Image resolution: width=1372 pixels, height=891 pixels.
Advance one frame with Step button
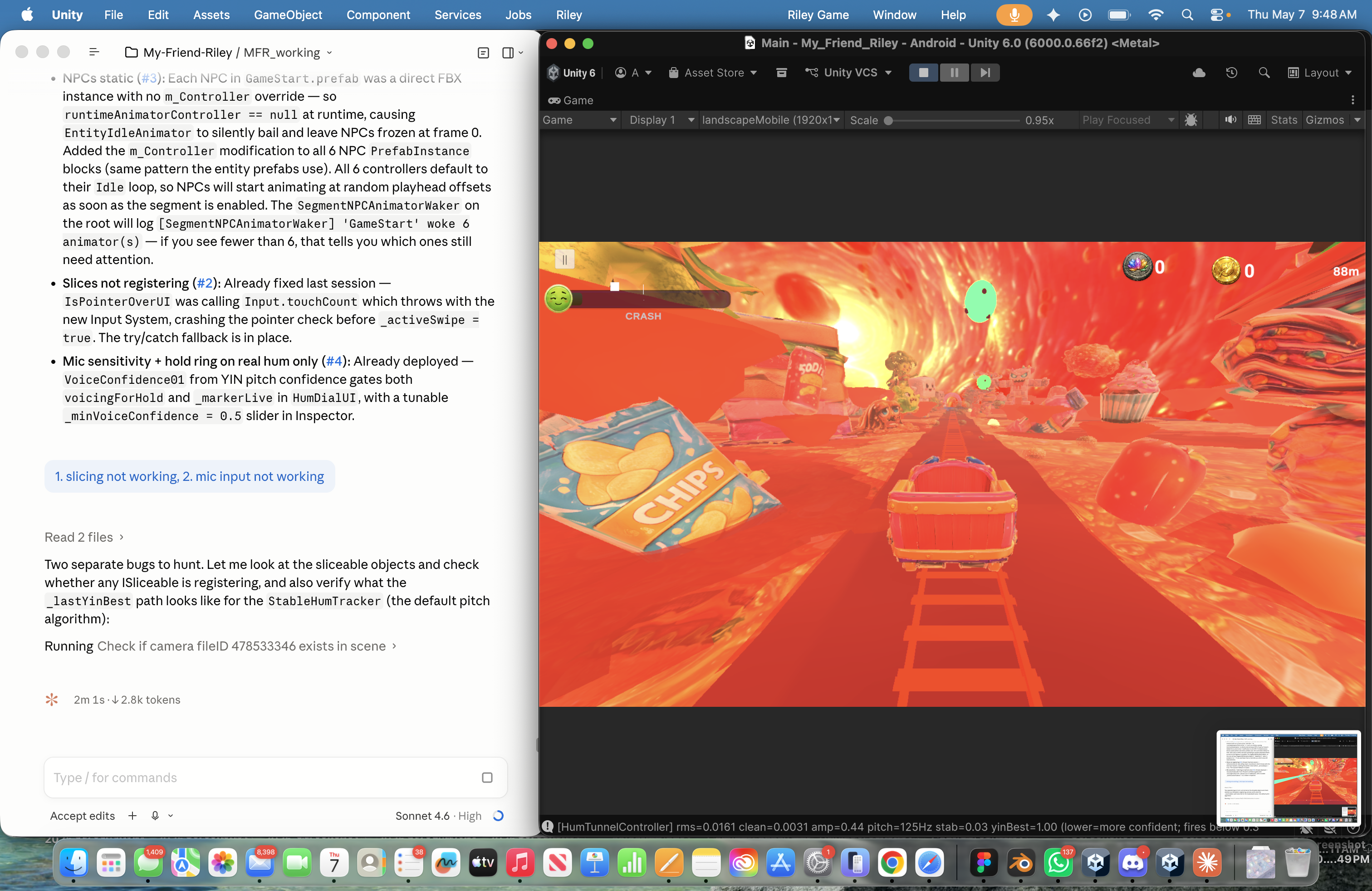pos(985,73)
